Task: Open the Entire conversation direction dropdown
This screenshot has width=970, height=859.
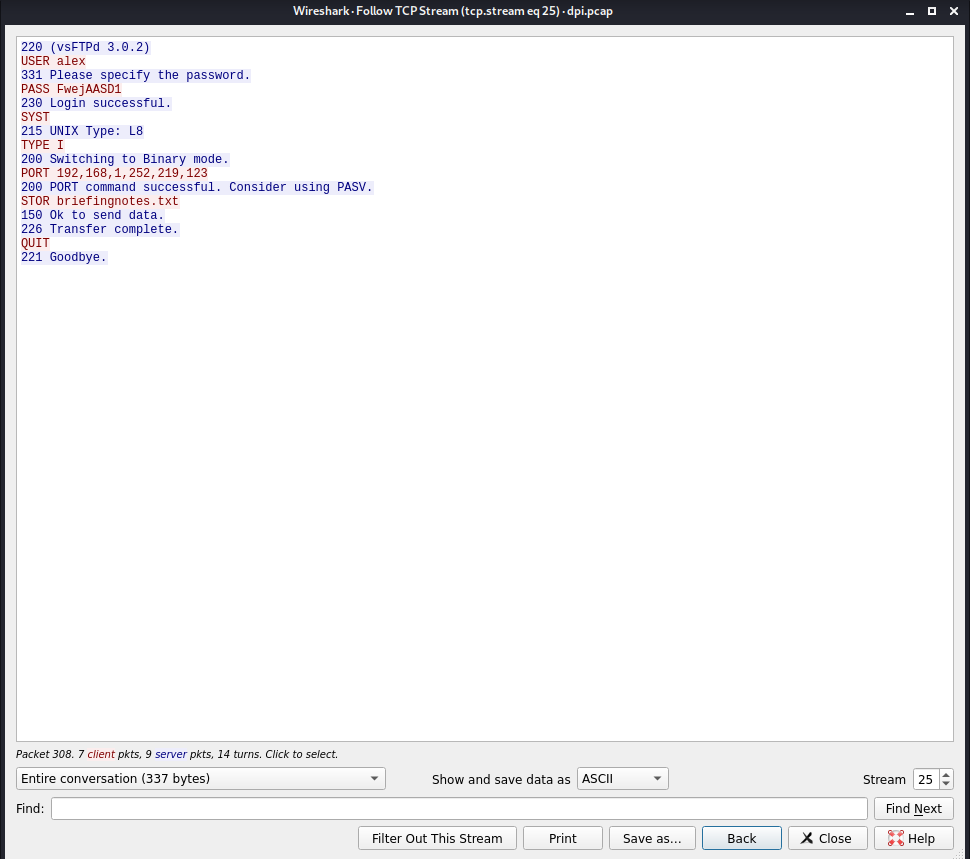Action: point(200,779)
